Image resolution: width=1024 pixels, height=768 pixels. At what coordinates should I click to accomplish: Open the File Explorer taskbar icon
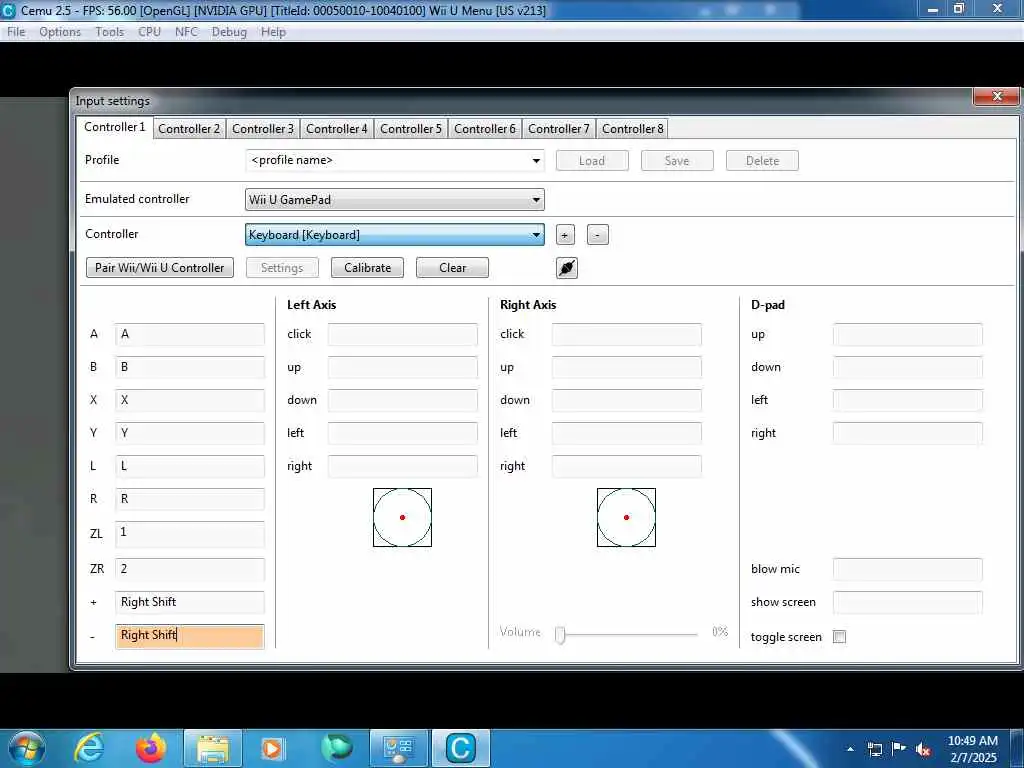coord(213,749)
